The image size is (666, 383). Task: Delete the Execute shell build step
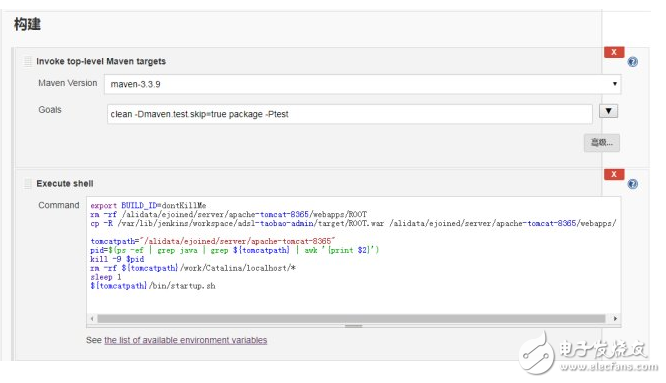click(x=614, y=174)
